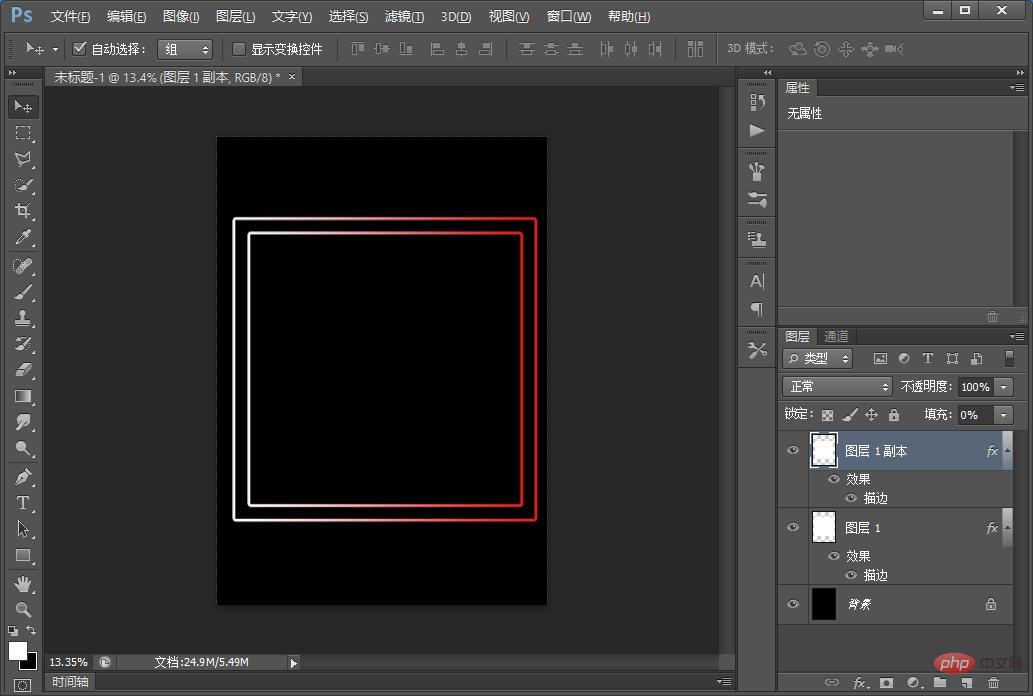The height and width of the screenshot is (696, 1033).
Task: Click the 13.35% zoom field
Action: click(x=69, y=662)
